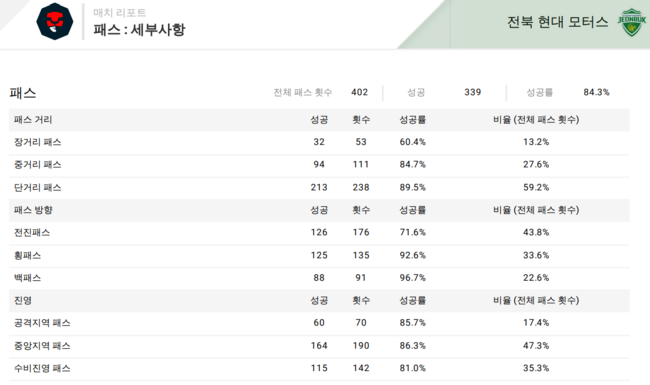The height and width of the screenshot is (385, 650).
Task: Select short pass attempts 238
Action: [x=361, y=187]
